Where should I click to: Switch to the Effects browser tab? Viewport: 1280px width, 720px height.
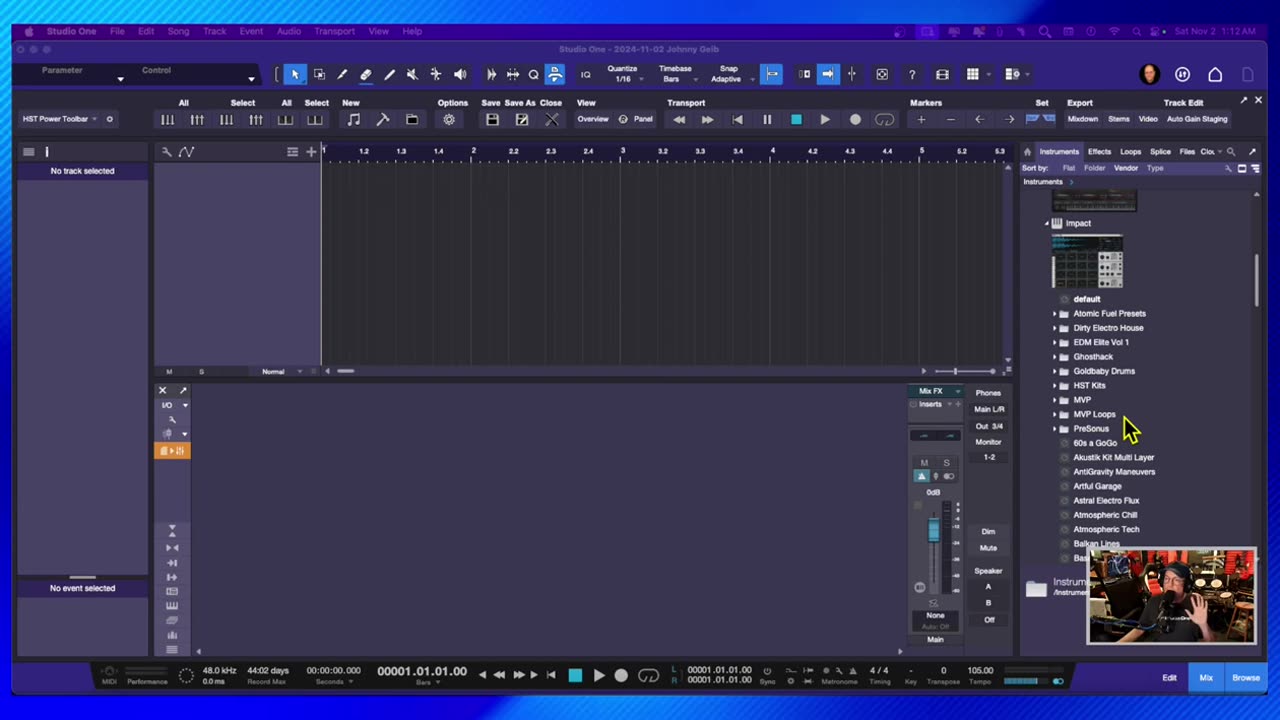click(x=1099, y=152)
